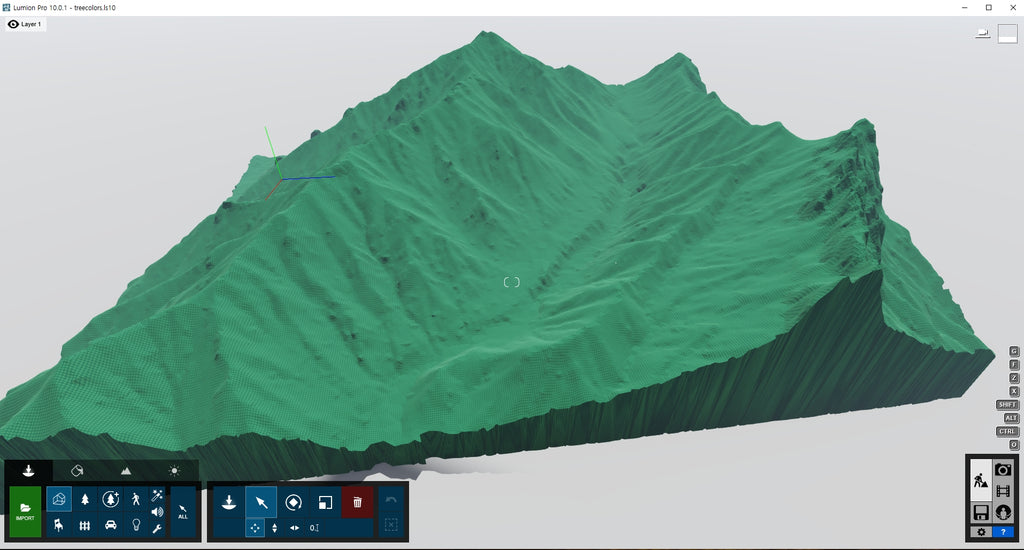The height and width of the screenshot is (550, 1024).
Task: Enable the free Move placement mode
Action: 255,528
